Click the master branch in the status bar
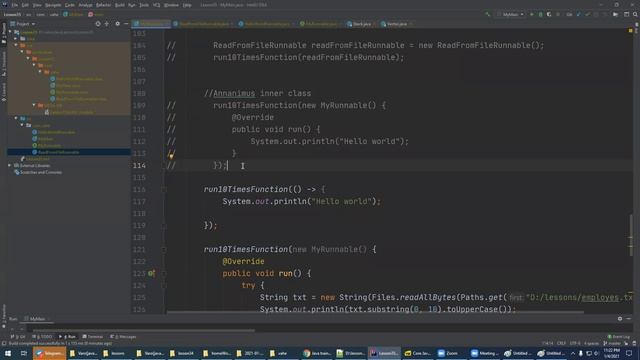Viewport: 640px width, 360px height. 613,344
